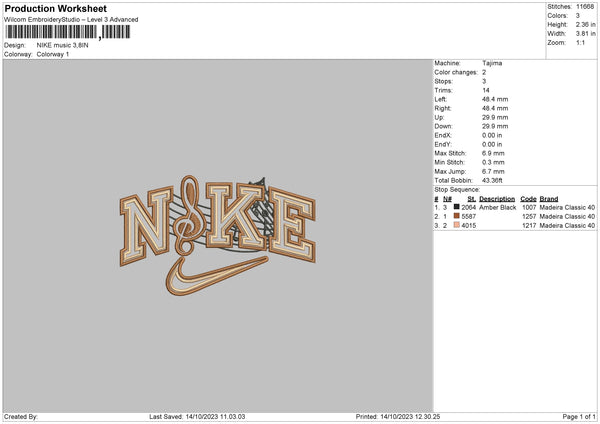Viewport: 600px width, 424px height.
Task: Click the 'Color changes:' label
Action: tap(456, 72)
